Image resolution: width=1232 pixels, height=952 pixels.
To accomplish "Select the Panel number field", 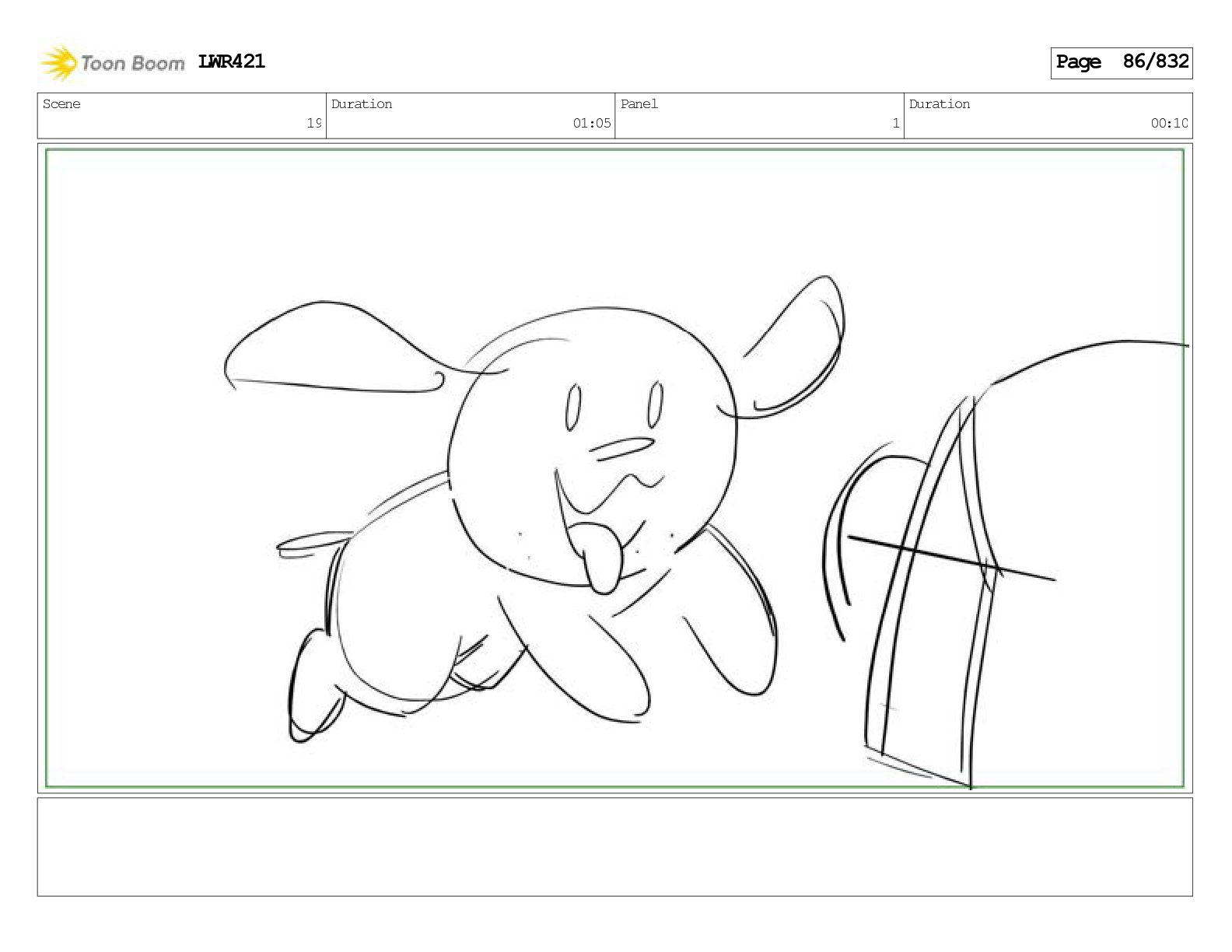I will [x=759, y=116].
